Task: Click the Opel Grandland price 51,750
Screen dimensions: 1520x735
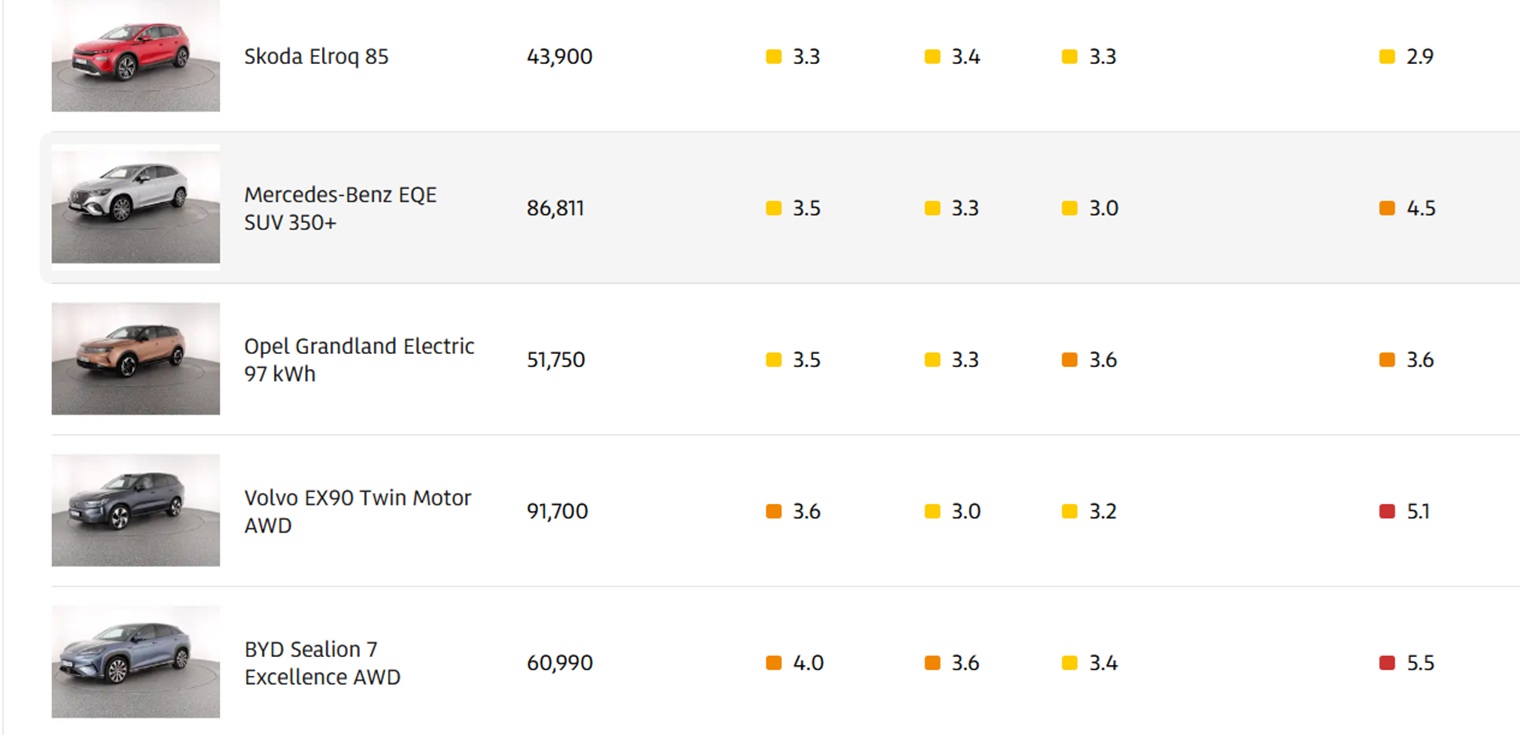Action: (555, 360)
